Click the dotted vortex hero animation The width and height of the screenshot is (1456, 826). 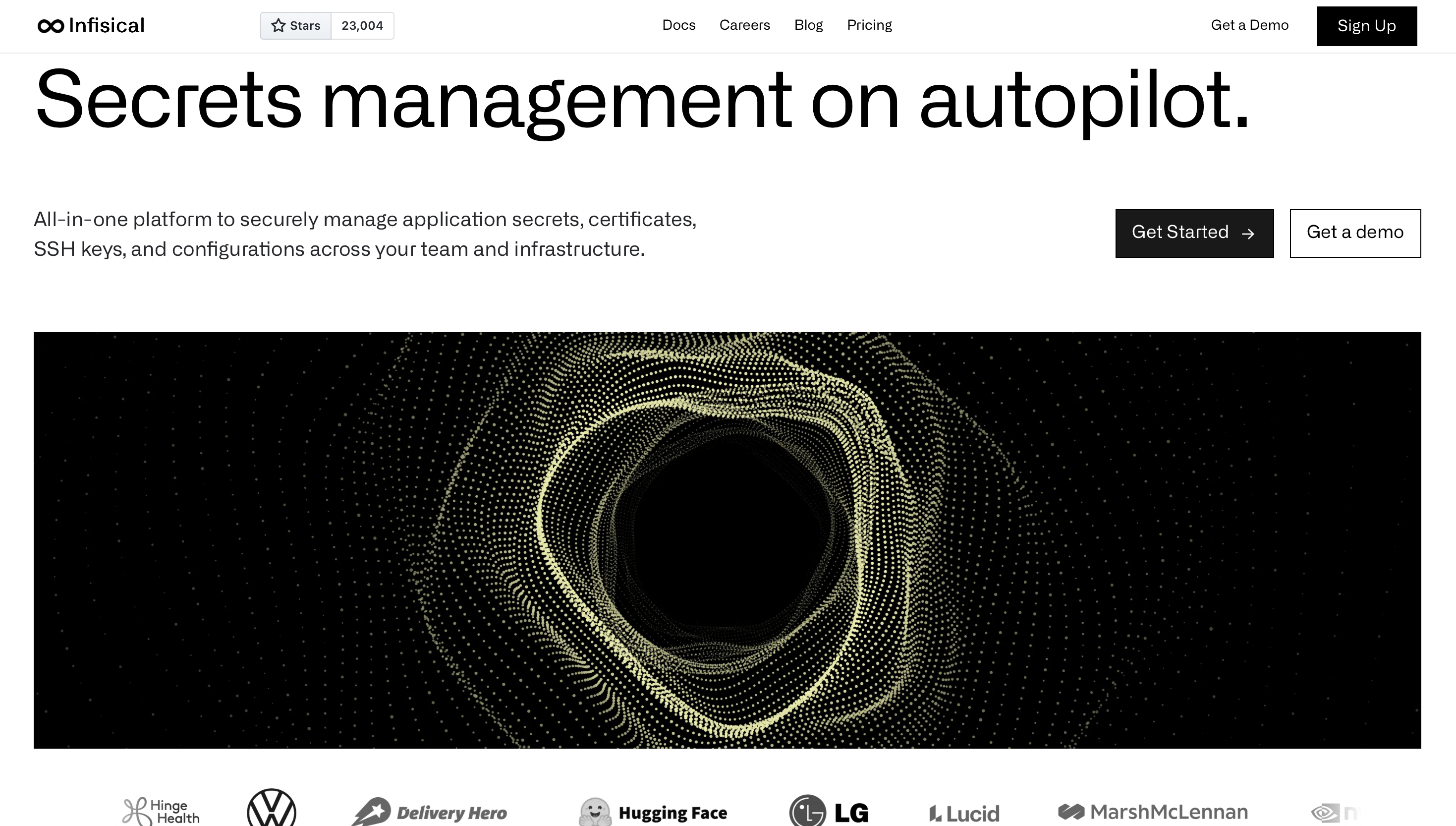[727, 540]
